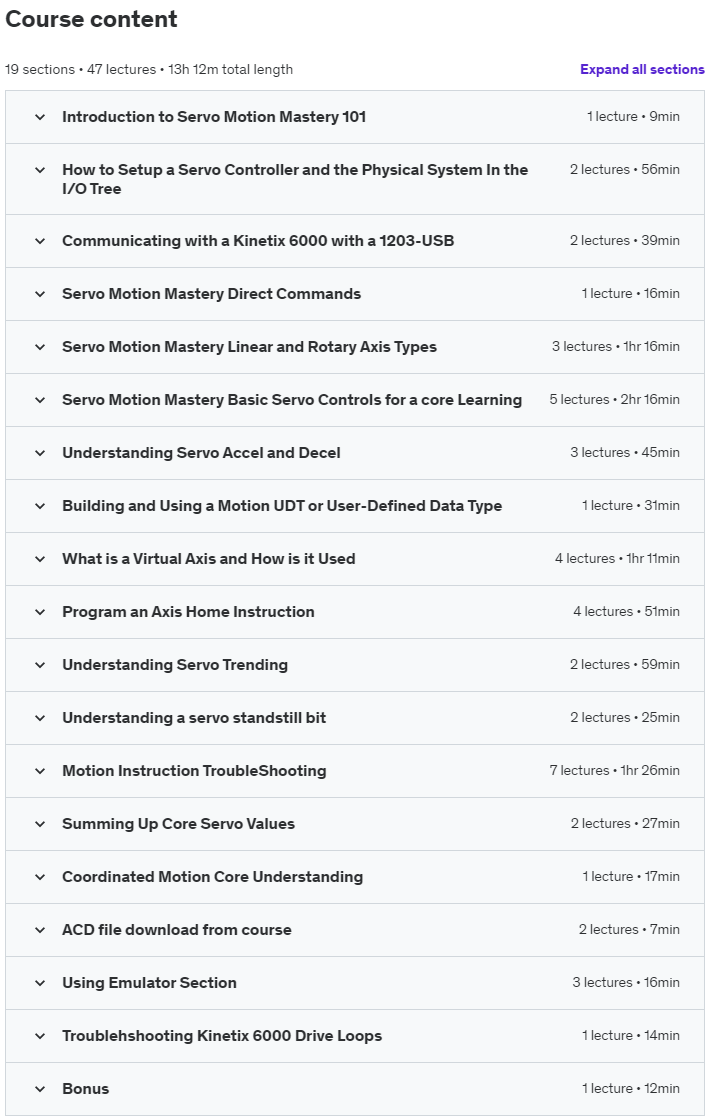Expand the Virtual Axis section chevron
Screen dimensions: 705x1116
[x=40, y=559]
